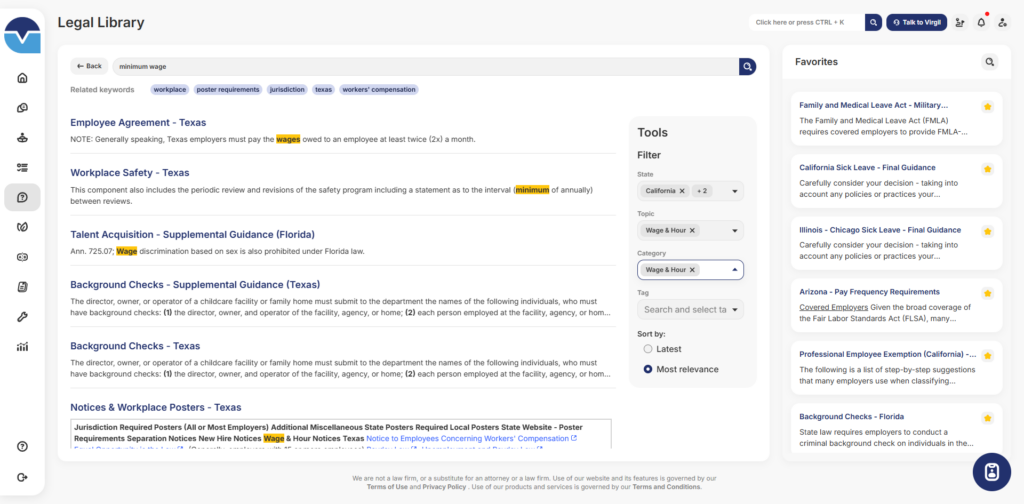
Task: Select the poster requirements keyword tag
Action: point(227,89)
